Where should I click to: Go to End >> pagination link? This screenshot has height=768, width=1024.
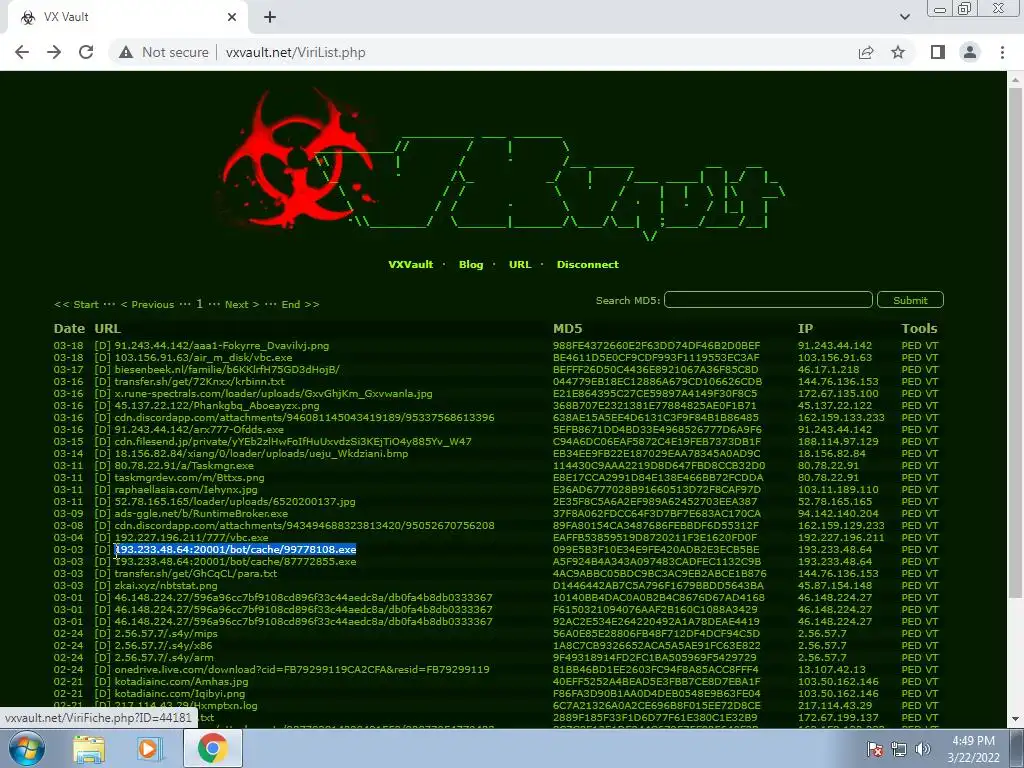300,304
